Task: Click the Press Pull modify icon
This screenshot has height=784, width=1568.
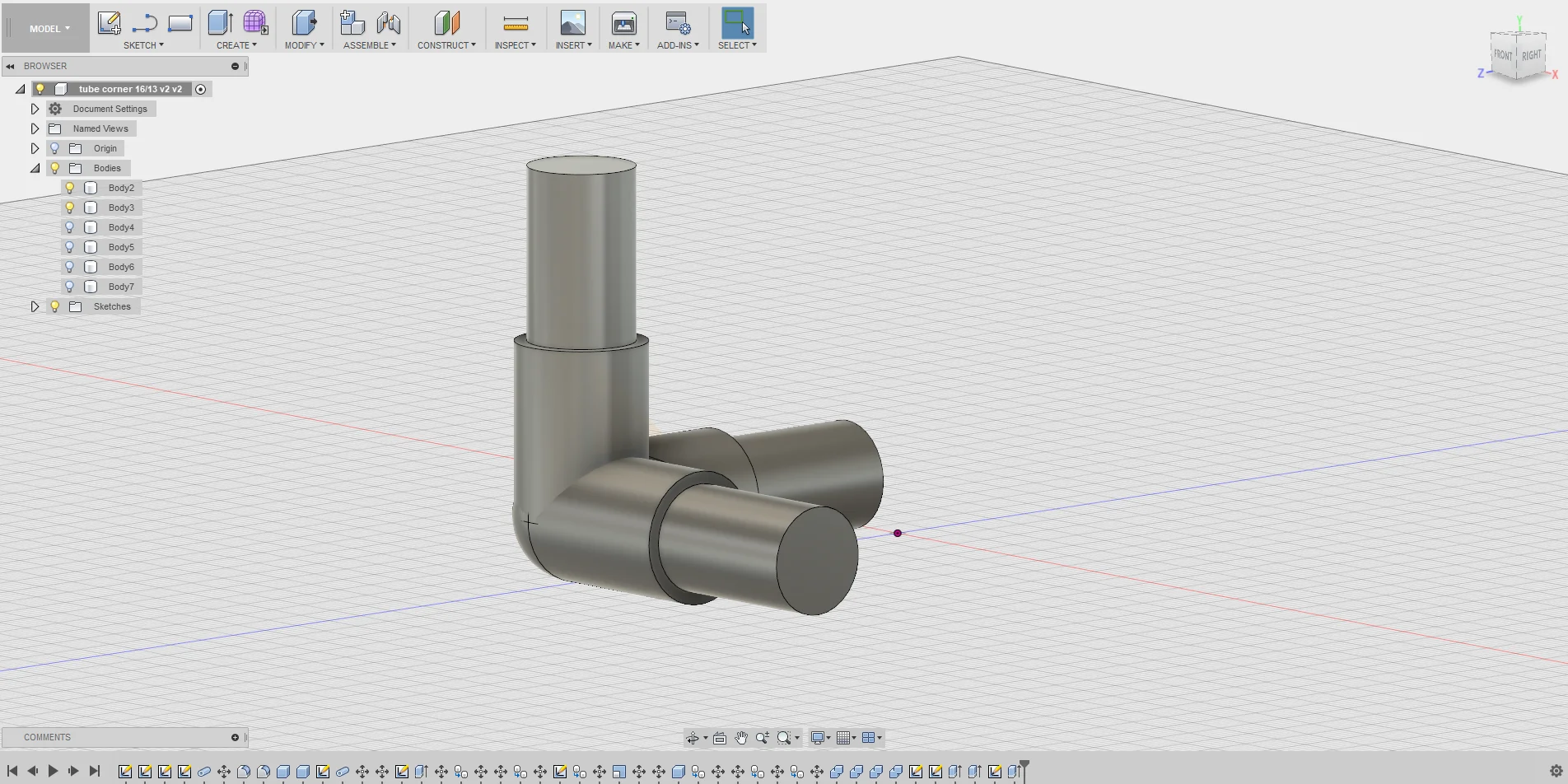Action: tap(304, 23)
